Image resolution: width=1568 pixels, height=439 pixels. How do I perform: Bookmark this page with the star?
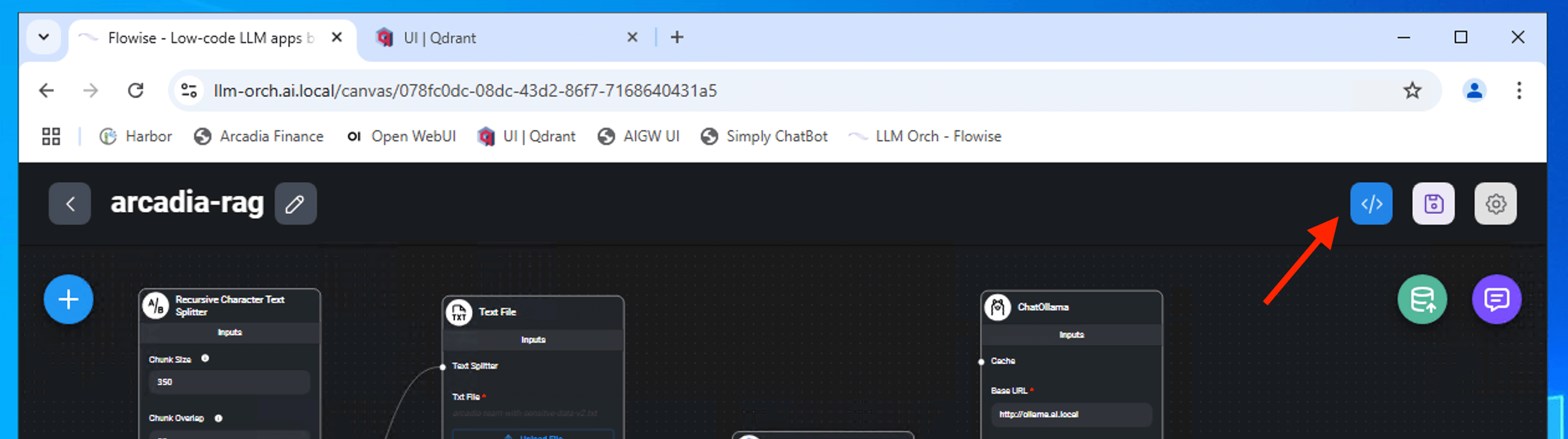point(1412,91)
